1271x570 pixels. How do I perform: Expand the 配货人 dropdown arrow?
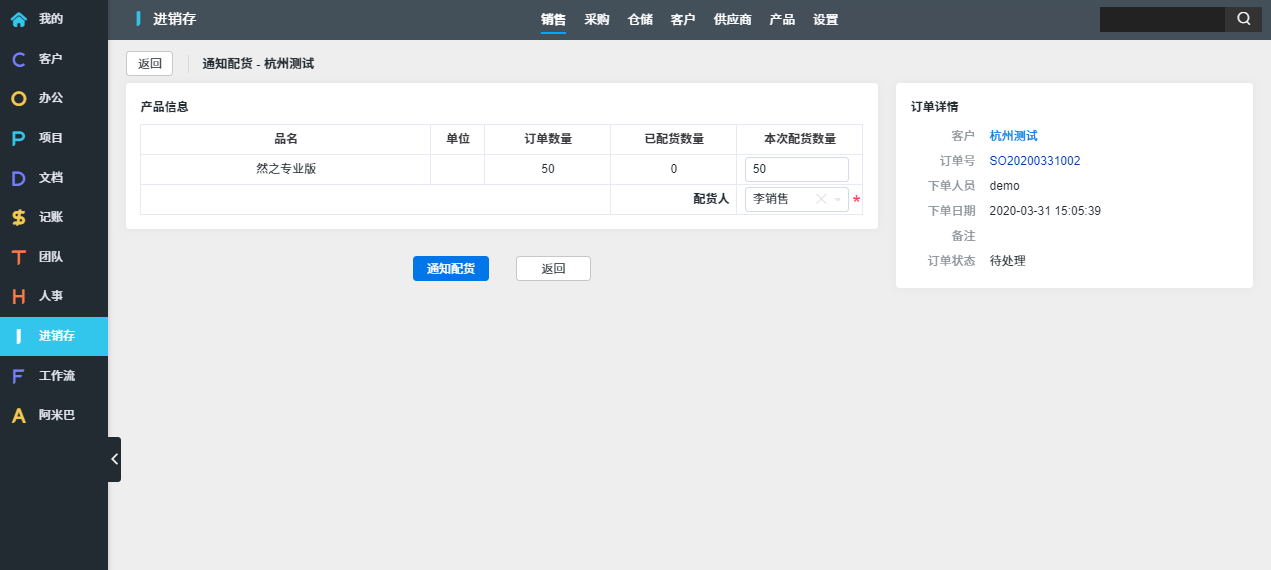pos(838,200)
